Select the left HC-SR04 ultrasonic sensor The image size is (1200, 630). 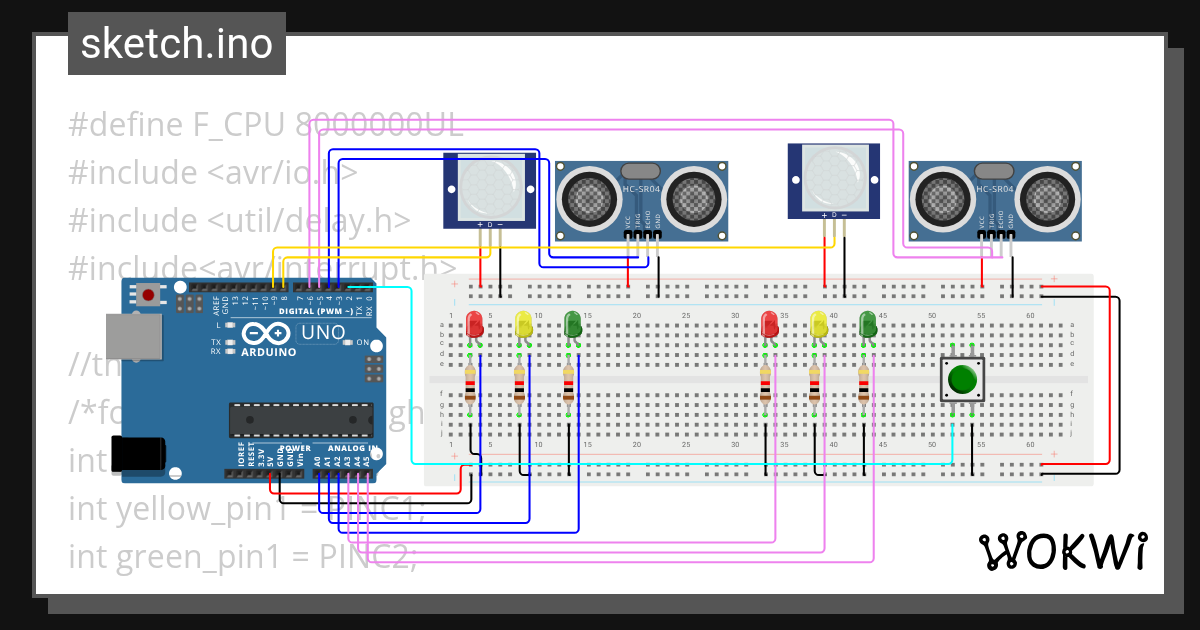(x=640, y=200)
